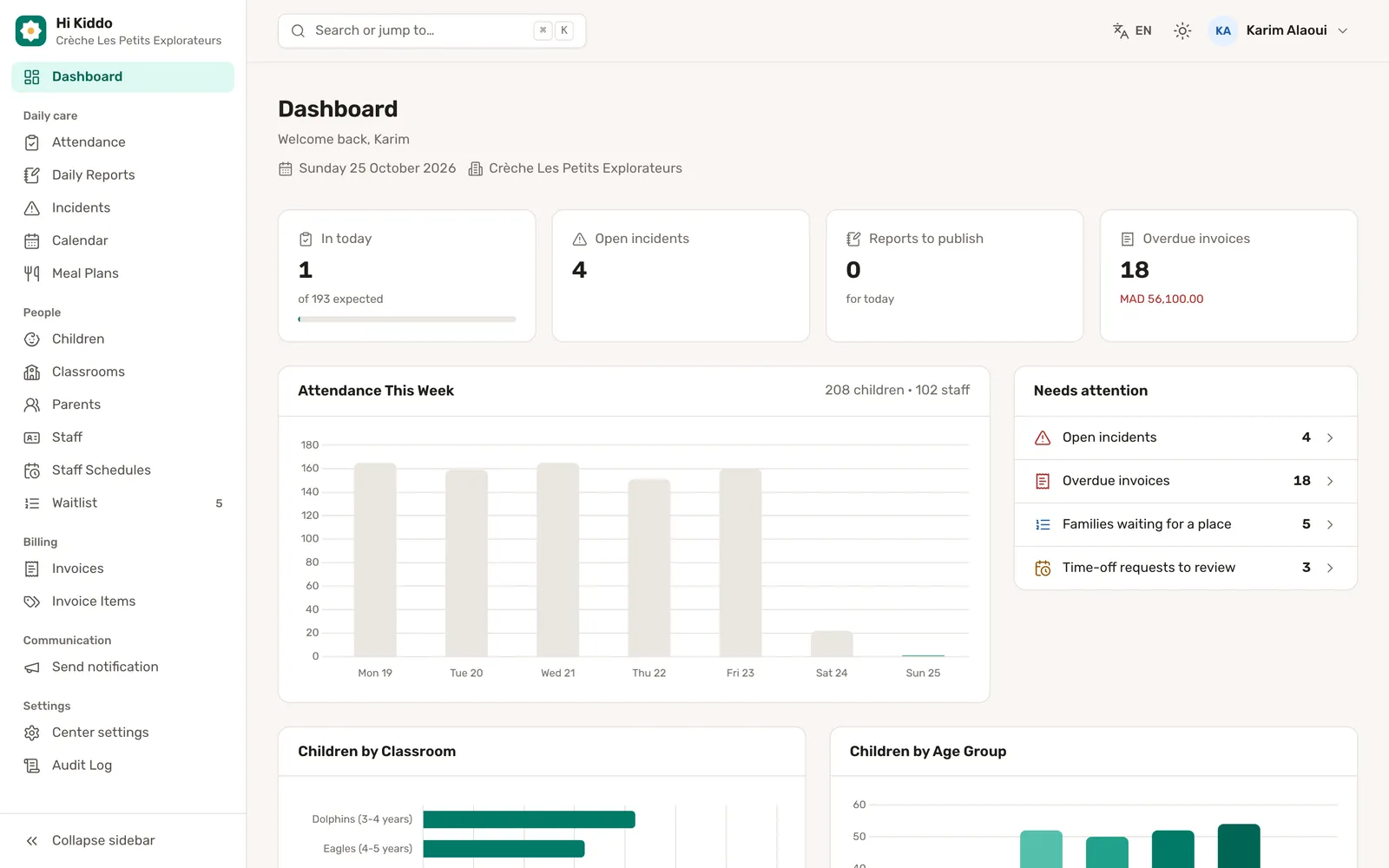Click the Hi Kiddo flower logo

[x=31, y=31]
